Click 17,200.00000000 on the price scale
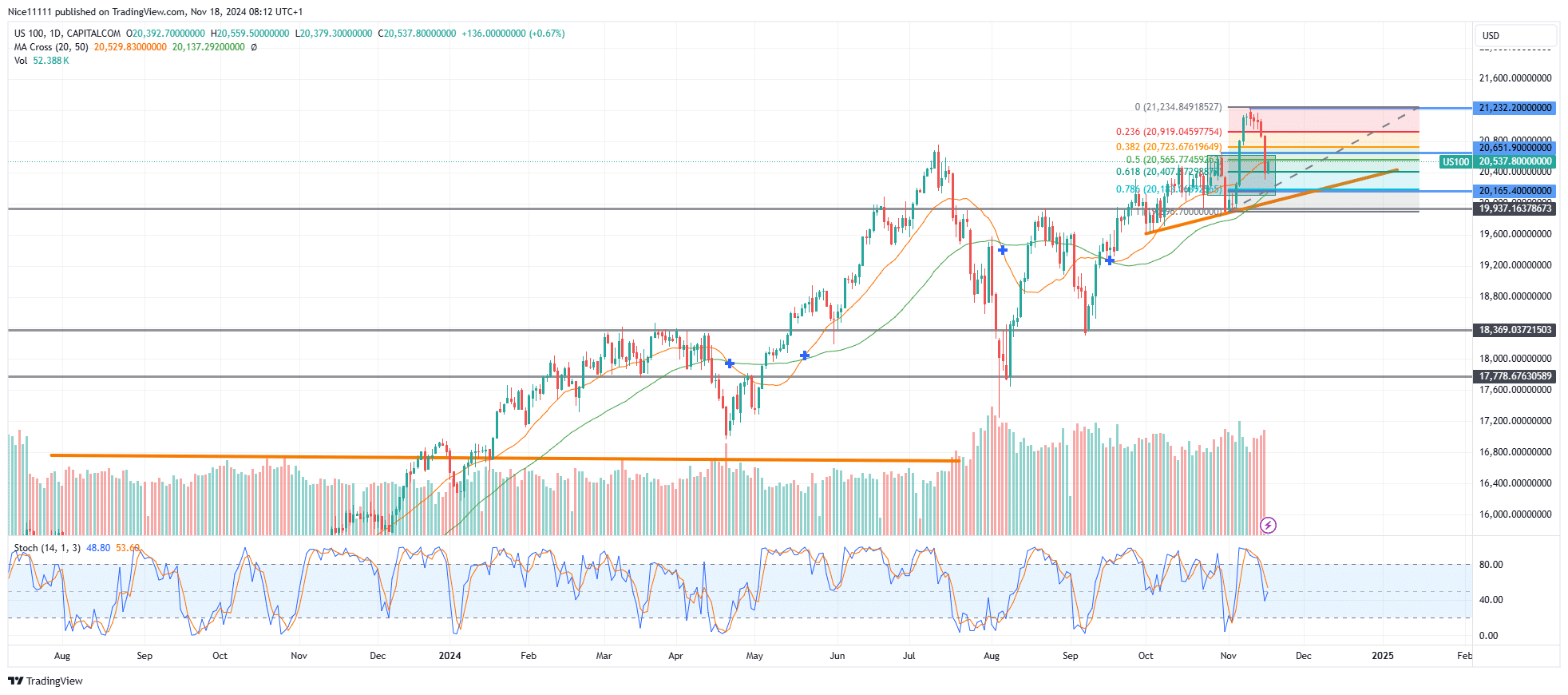This screenshot has height=695, width=1568. 1515,421
